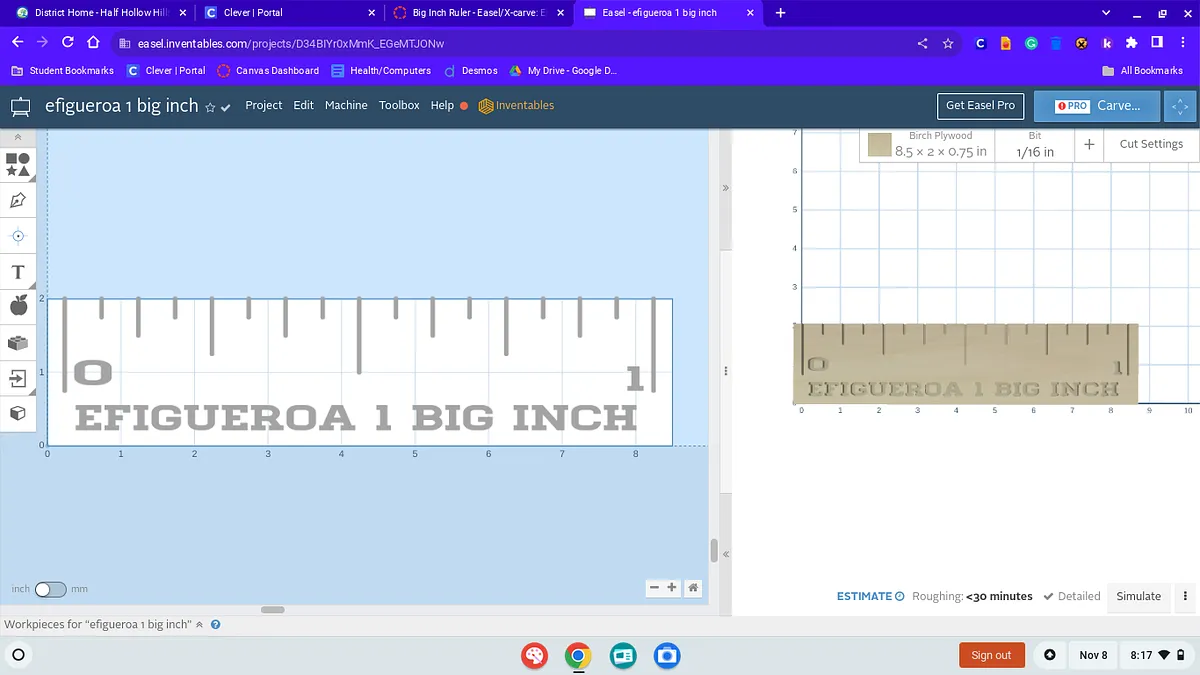Open the Shapes tool in the sidebar

coord(18,164)
